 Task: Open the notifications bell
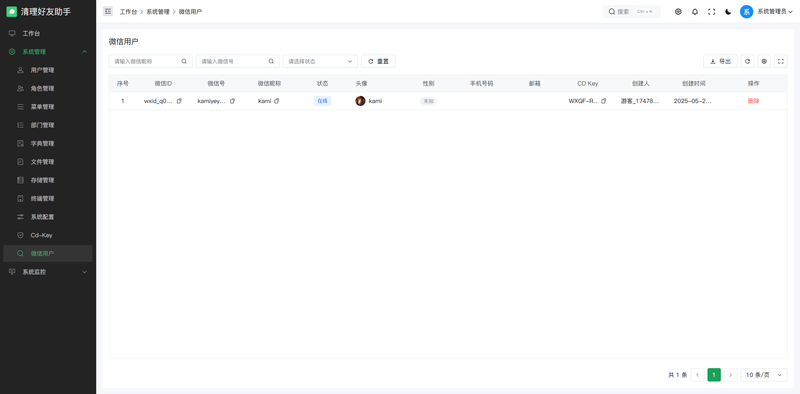point(695,12)
